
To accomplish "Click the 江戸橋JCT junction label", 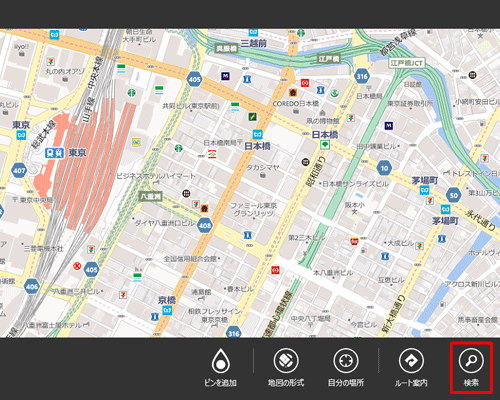I will [x=407, y=63].
